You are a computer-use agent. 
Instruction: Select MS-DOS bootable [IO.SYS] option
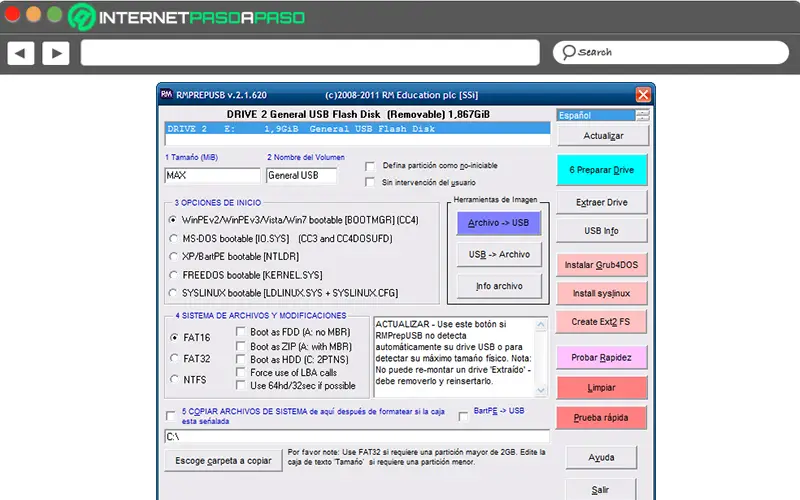point(173,238)
